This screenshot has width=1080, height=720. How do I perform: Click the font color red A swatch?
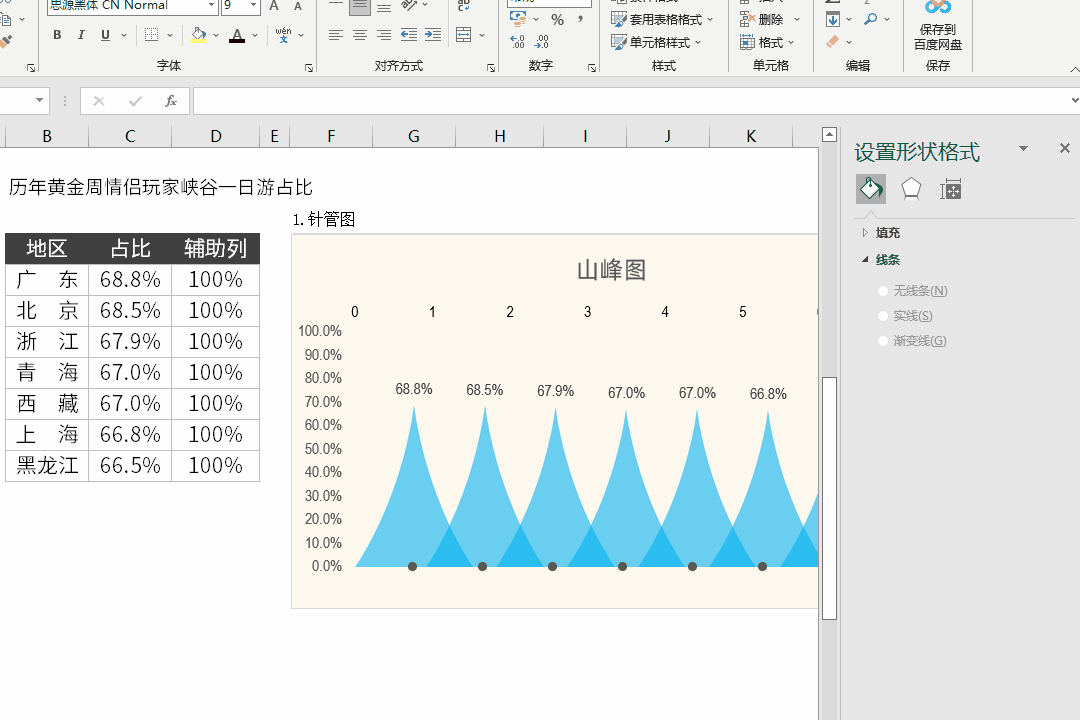(236, 35)
